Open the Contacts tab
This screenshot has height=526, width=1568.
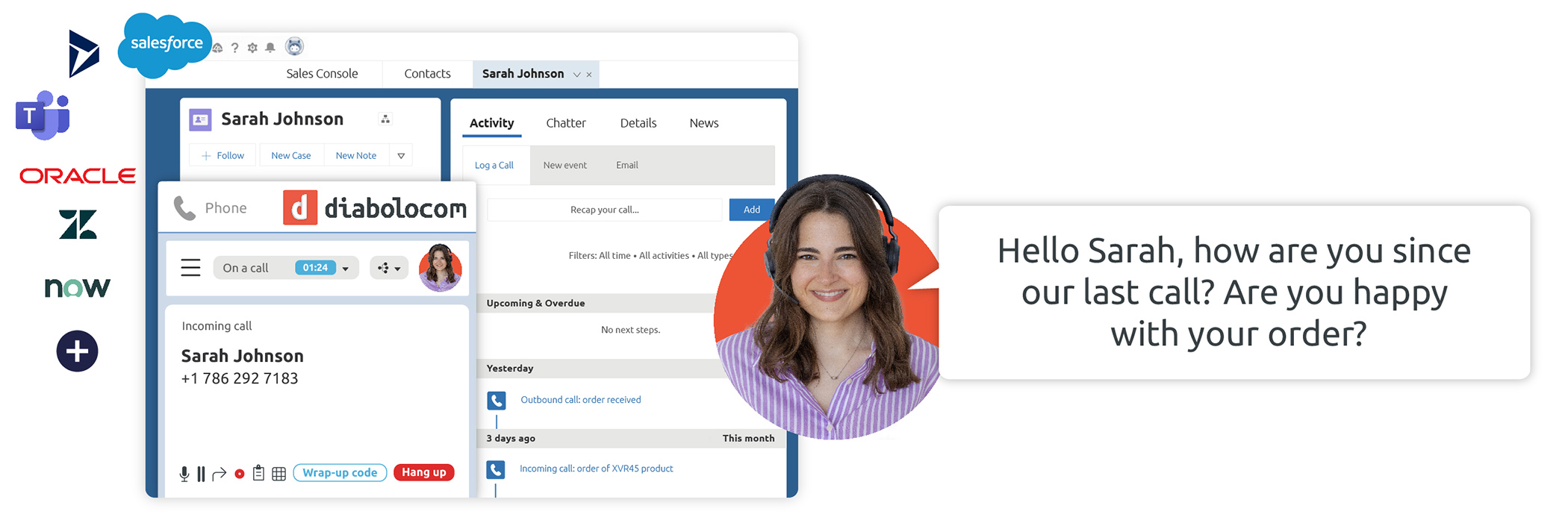tap(427, 74)
